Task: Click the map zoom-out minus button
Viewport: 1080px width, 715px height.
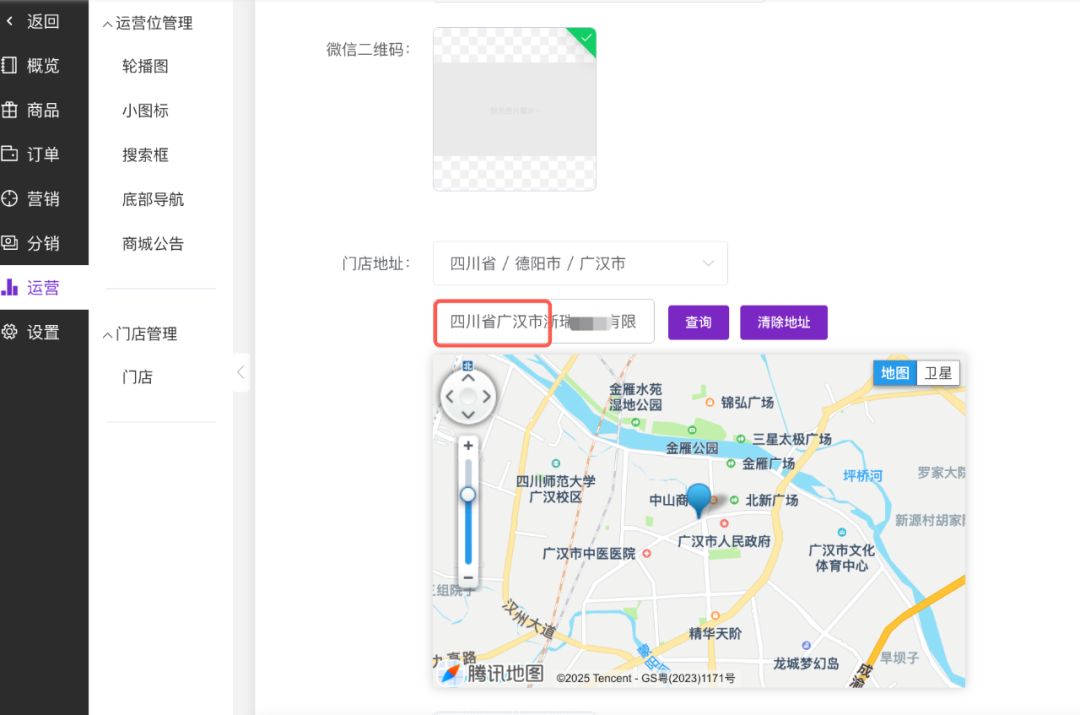Action: tap(468, 577)
